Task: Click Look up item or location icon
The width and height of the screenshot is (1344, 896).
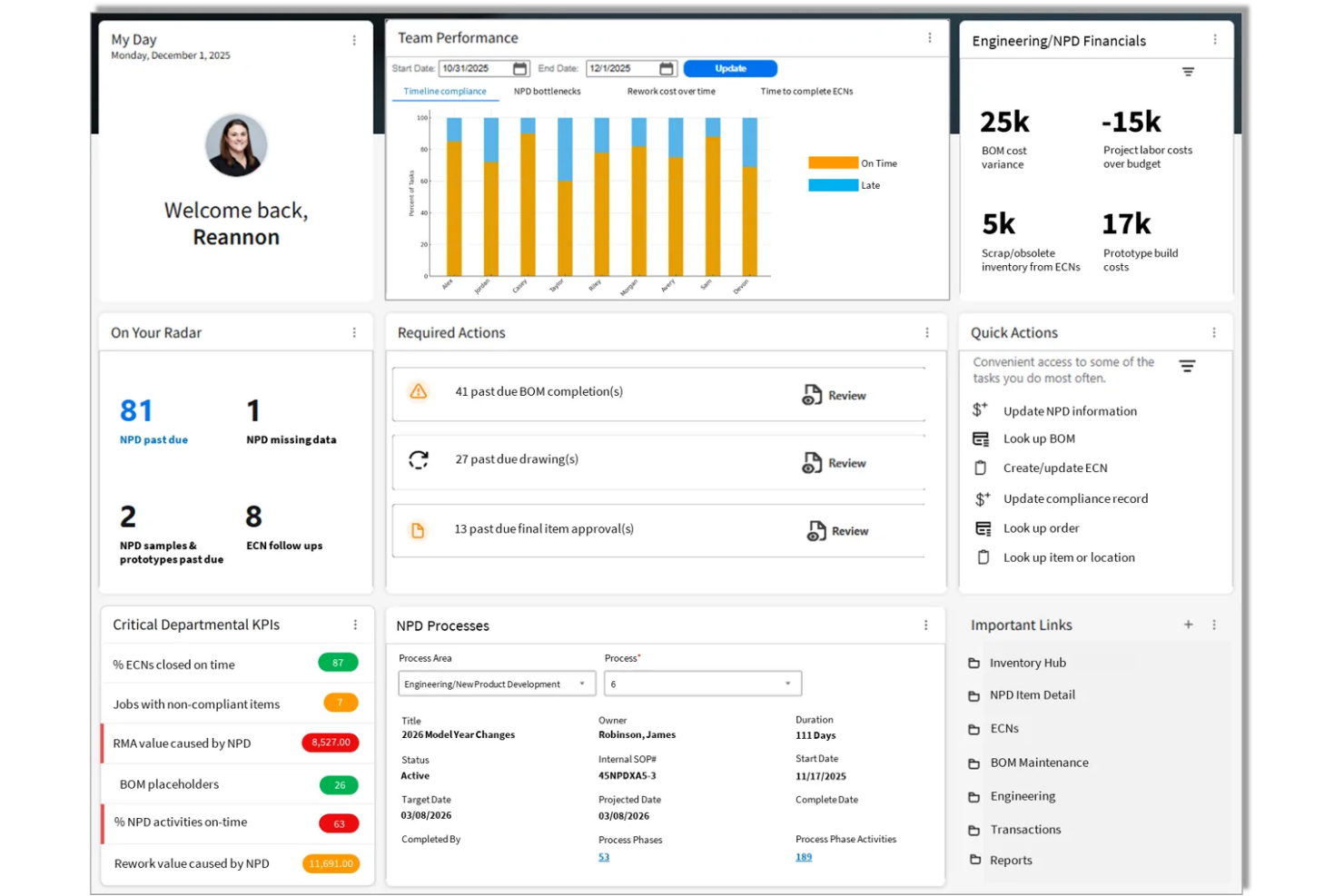Action: pyautogui.click(x=983, y=557)
